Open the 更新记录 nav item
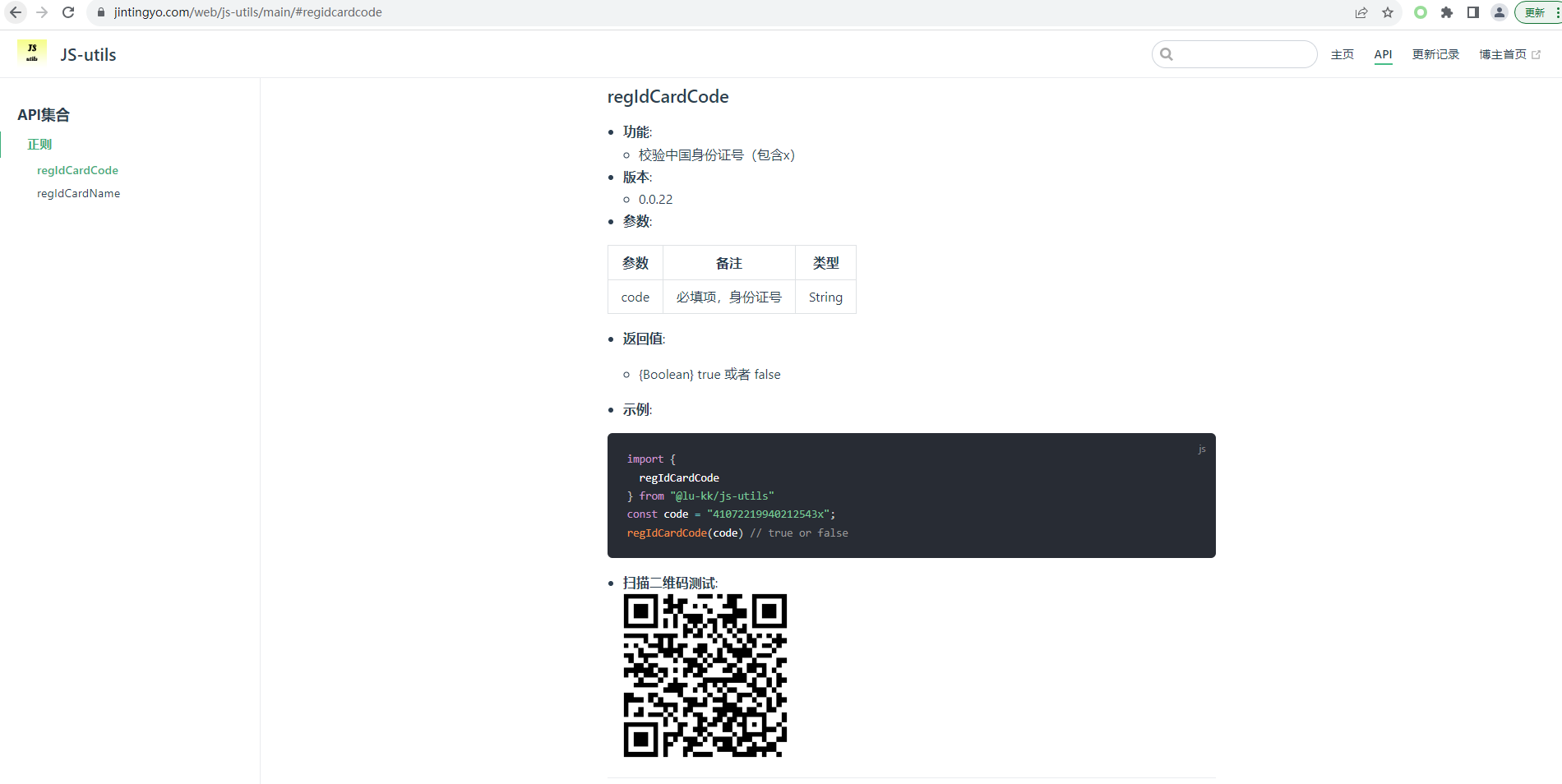The height and width of the screenshot is (784, 1562). click(1435, 54)
